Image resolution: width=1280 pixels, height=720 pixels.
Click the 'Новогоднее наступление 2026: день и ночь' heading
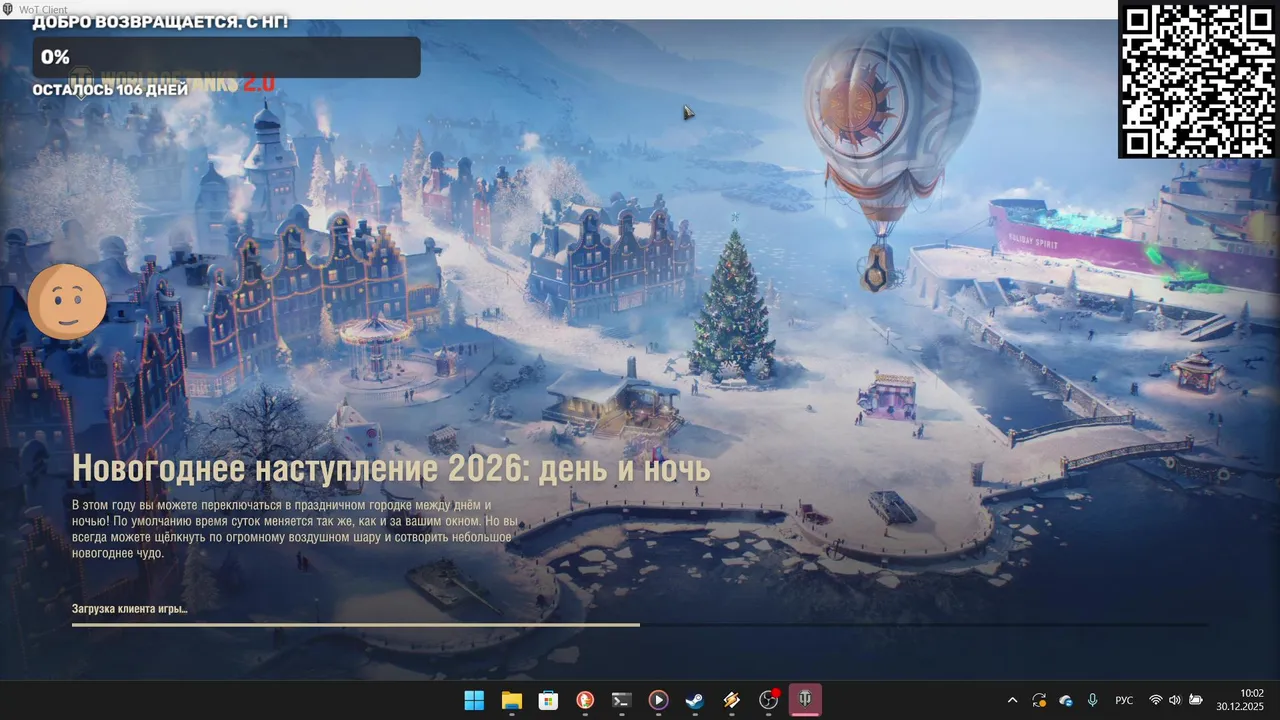(391, 468)
